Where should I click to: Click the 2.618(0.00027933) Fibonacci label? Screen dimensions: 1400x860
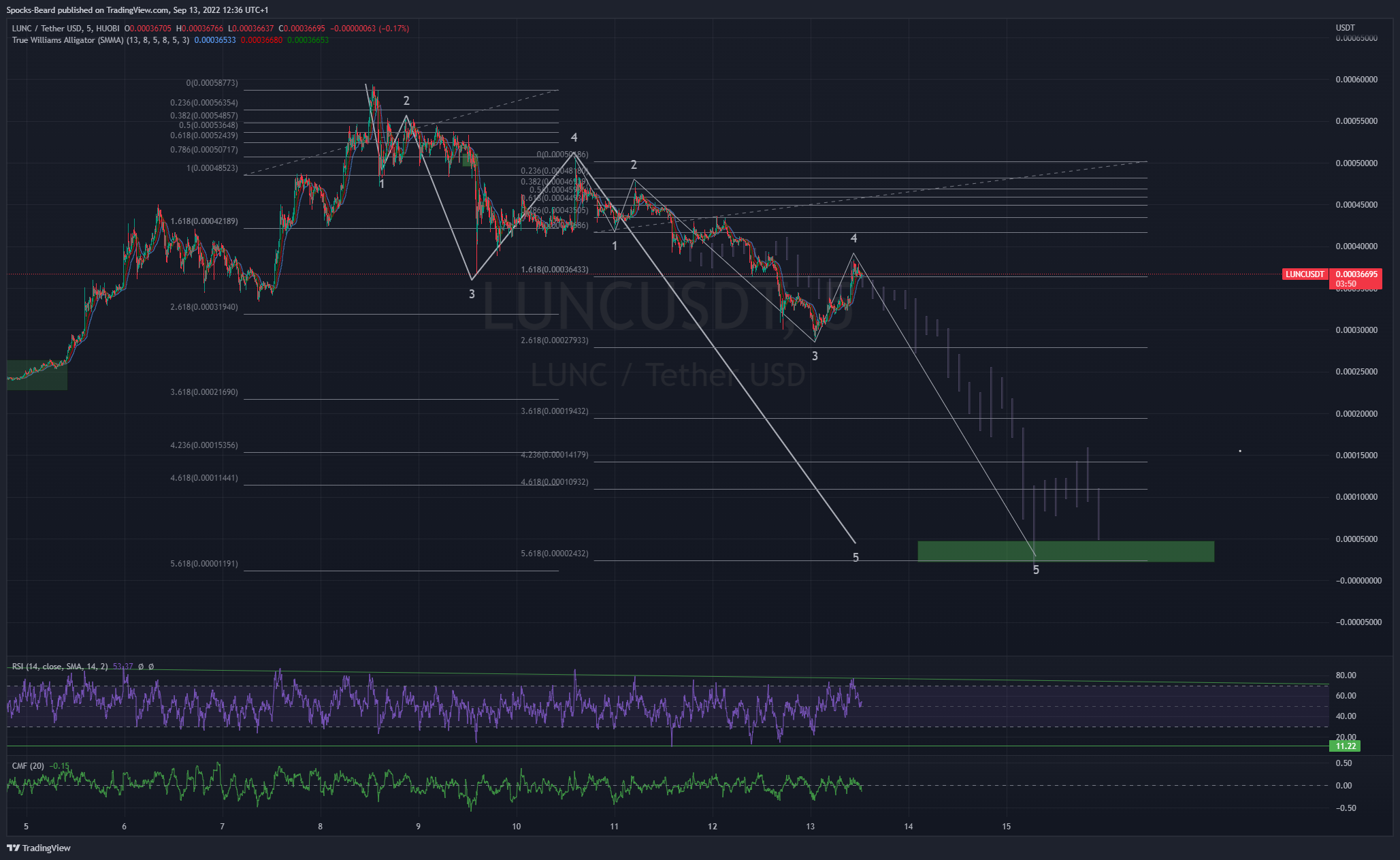[555, 340]
